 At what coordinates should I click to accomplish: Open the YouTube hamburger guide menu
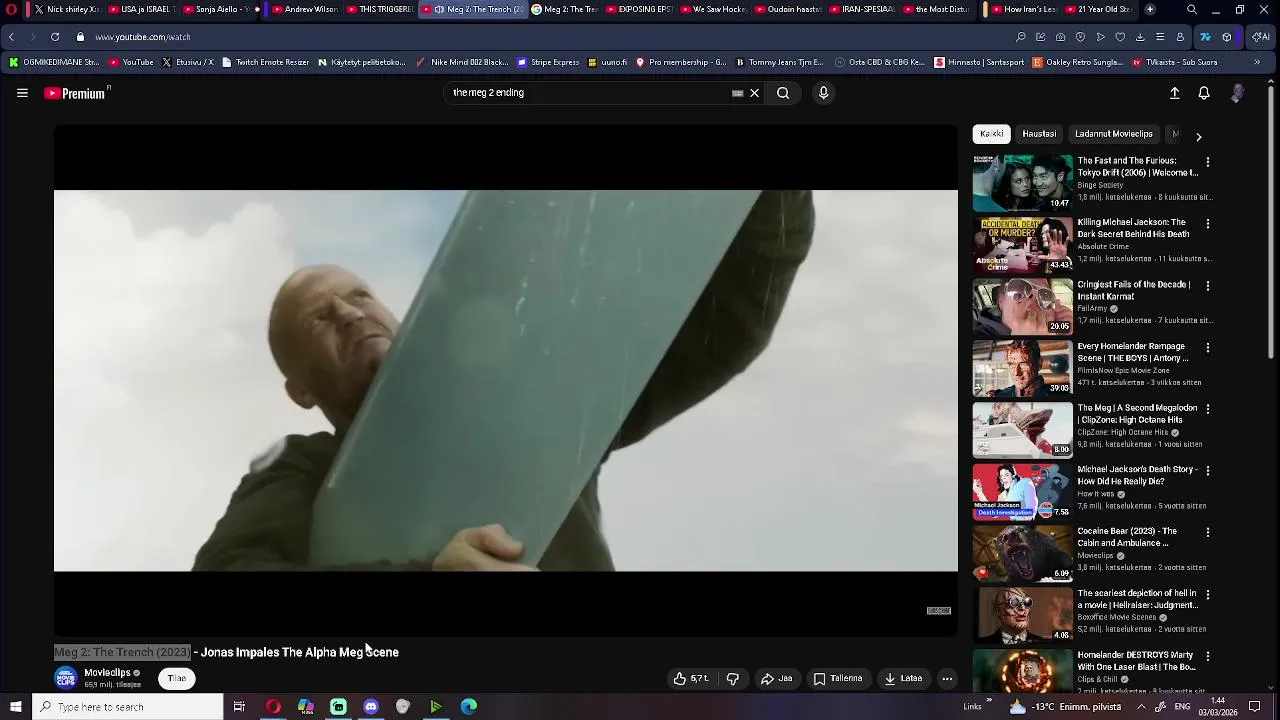22,93
